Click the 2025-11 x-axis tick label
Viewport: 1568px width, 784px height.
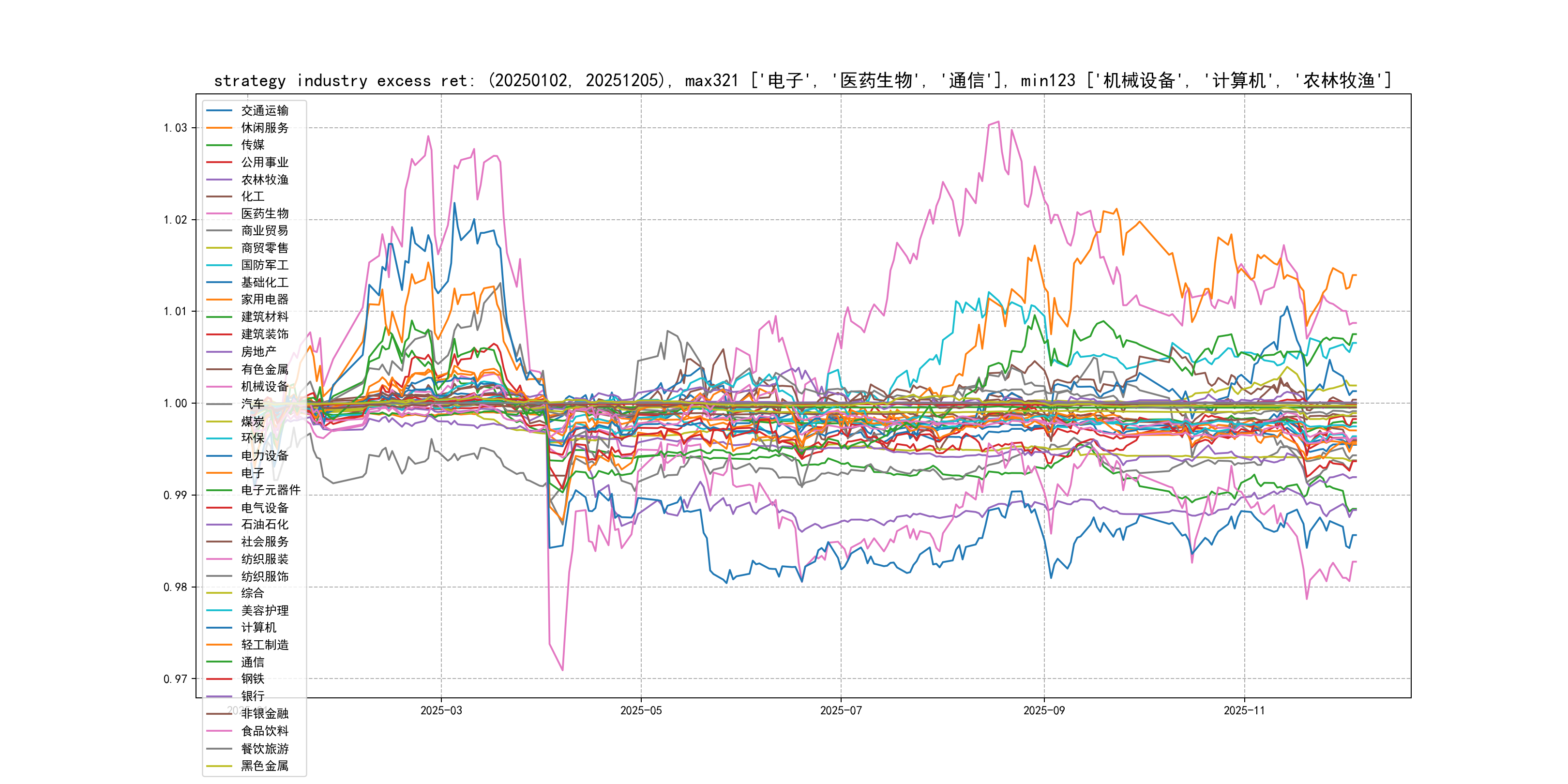1244,710
